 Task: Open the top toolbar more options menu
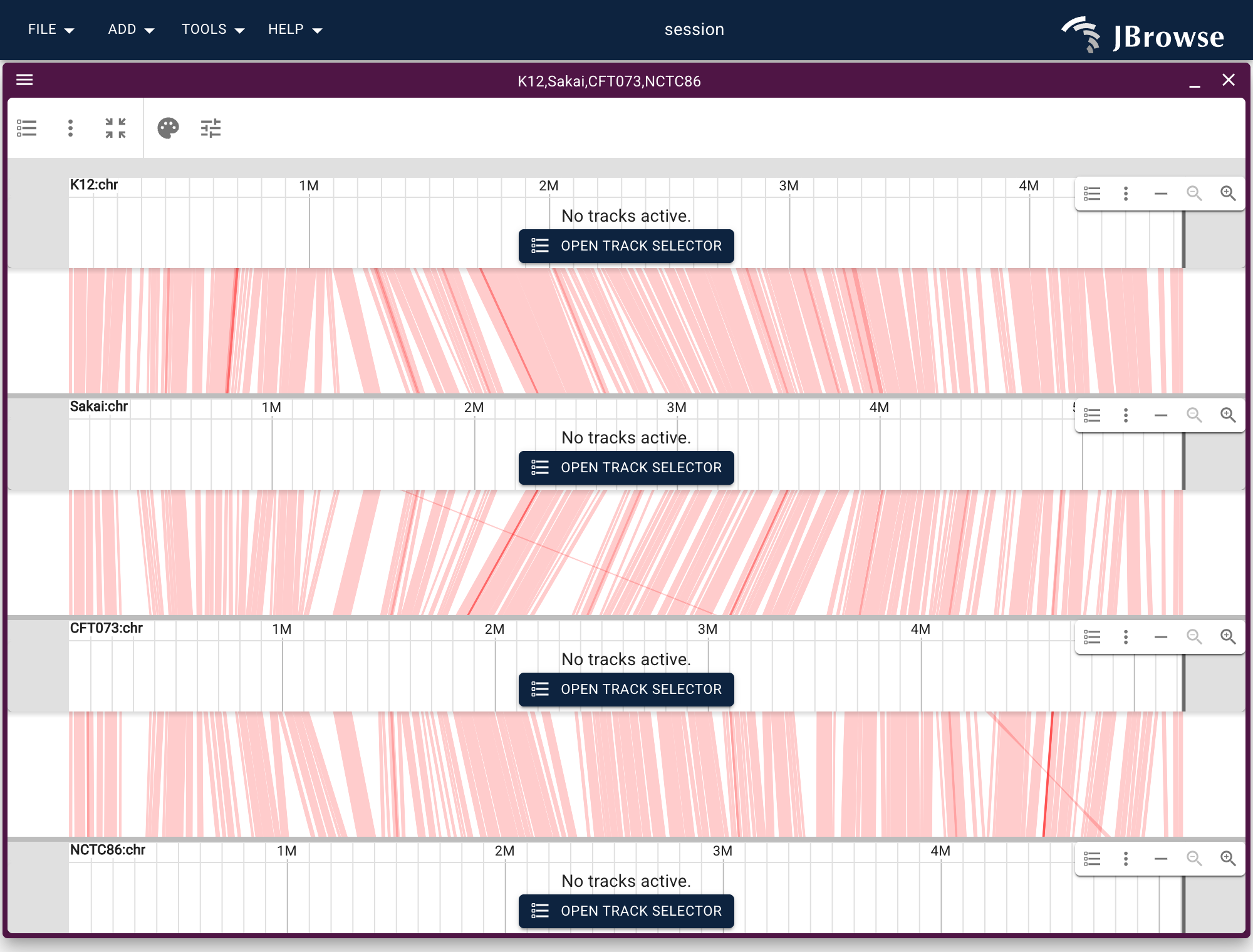tap(70, 128)
